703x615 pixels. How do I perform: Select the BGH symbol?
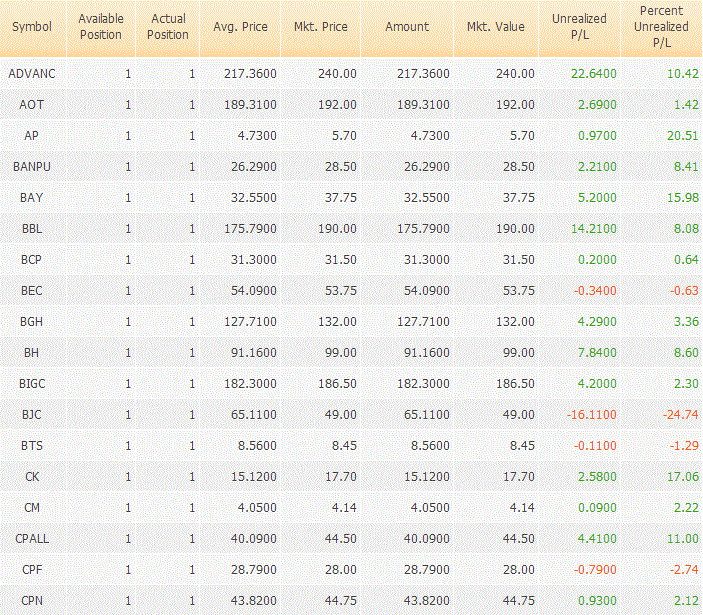click(x=32, y=321)
